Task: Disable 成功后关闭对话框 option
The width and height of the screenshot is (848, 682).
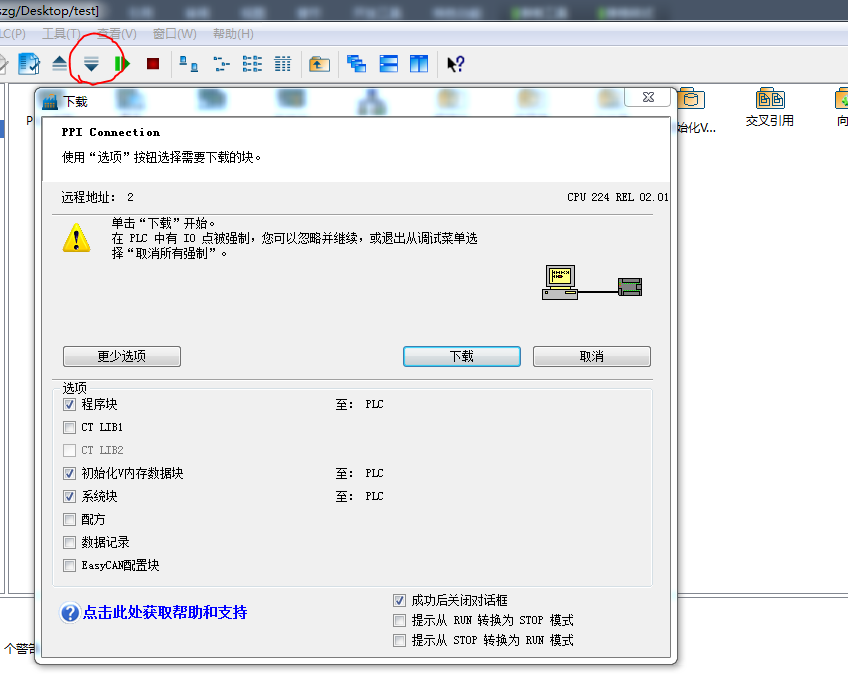Action: (x=398, y=600)
